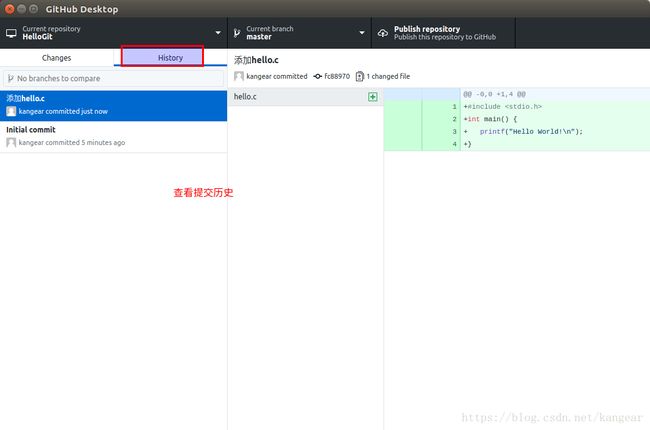Click the changed file document icon
This screenshot has width=650, height=430.
click(x=359, y=76)
